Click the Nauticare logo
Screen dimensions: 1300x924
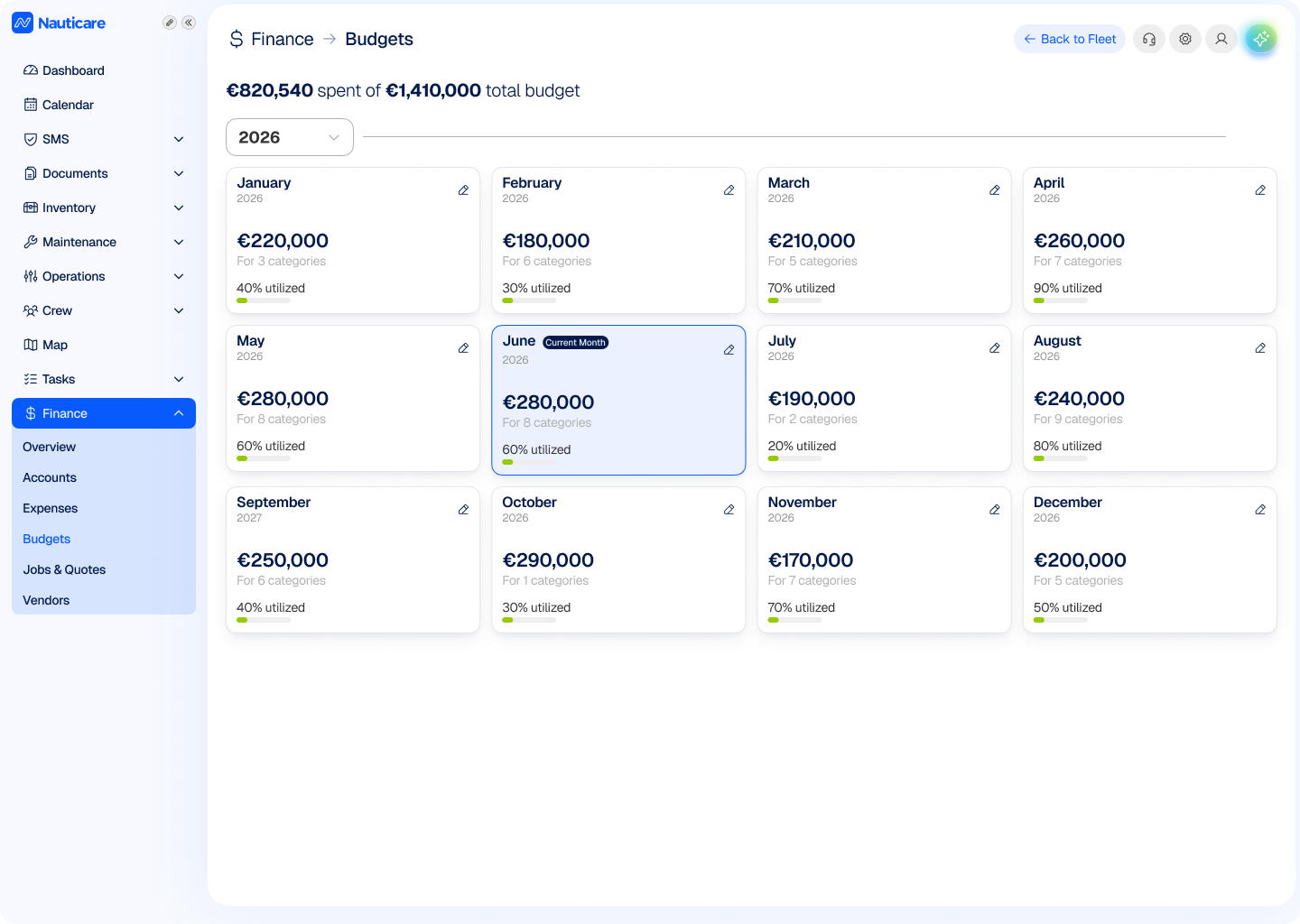60,23
